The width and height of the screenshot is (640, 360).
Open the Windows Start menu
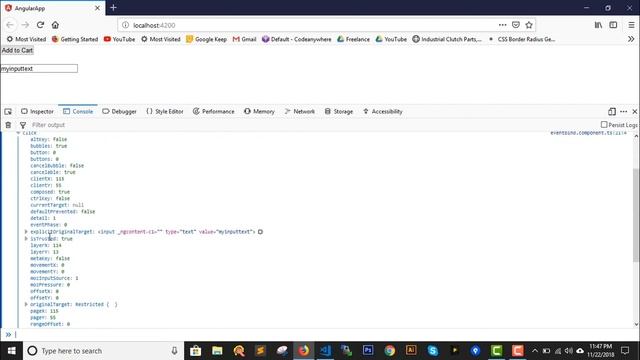pos(11,351)
